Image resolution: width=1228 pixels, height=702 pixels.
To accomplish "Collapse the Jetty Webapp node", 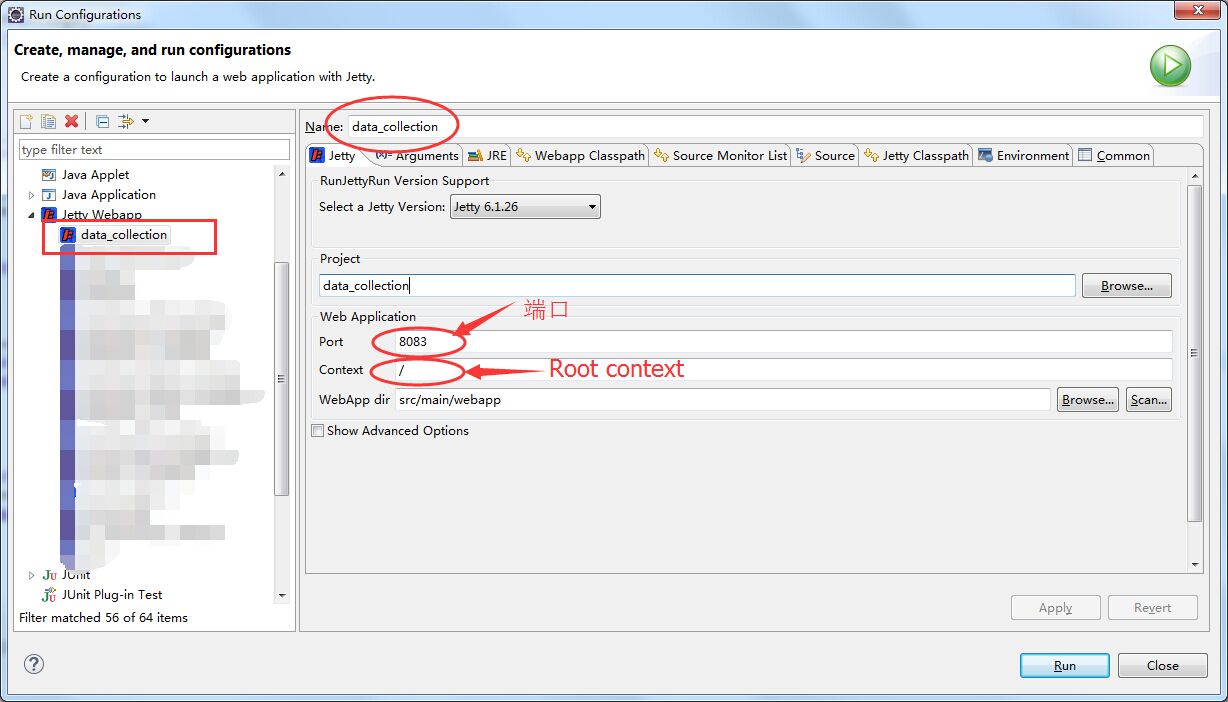I will [x=31, y=215].
